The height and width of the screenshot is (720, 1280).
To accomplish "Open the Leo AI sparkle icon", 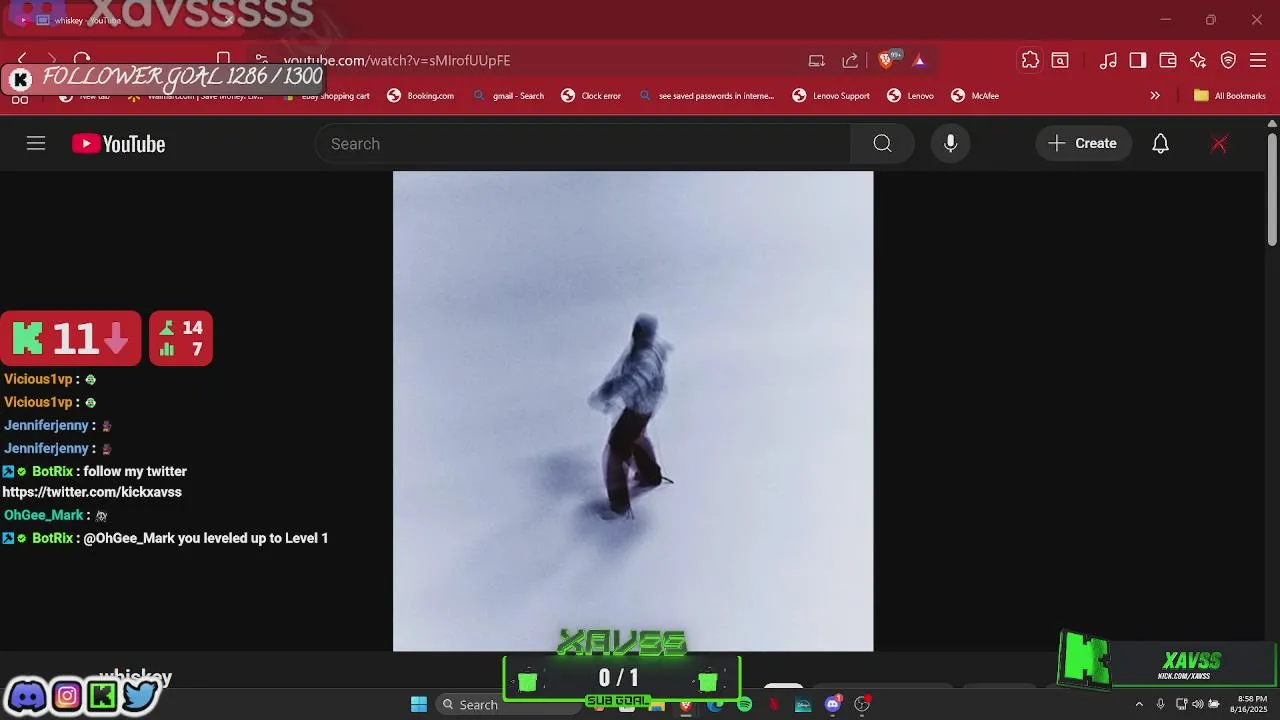I will [1198, 60].
